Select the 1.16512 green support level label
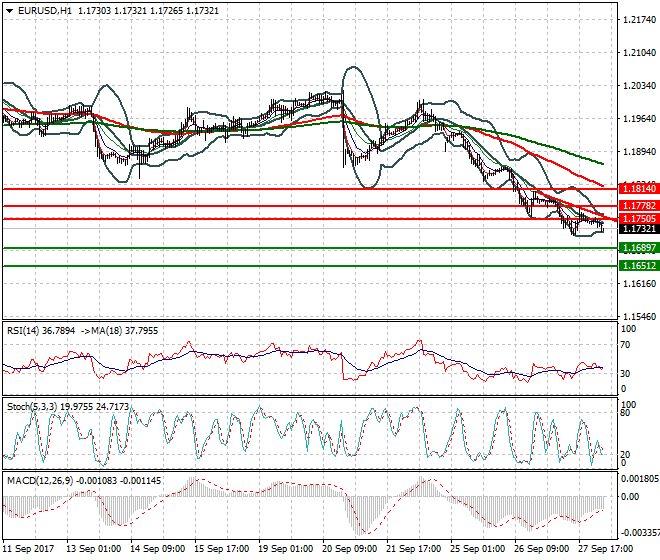Viewport: 660px width, 560px height. [639, 266]
